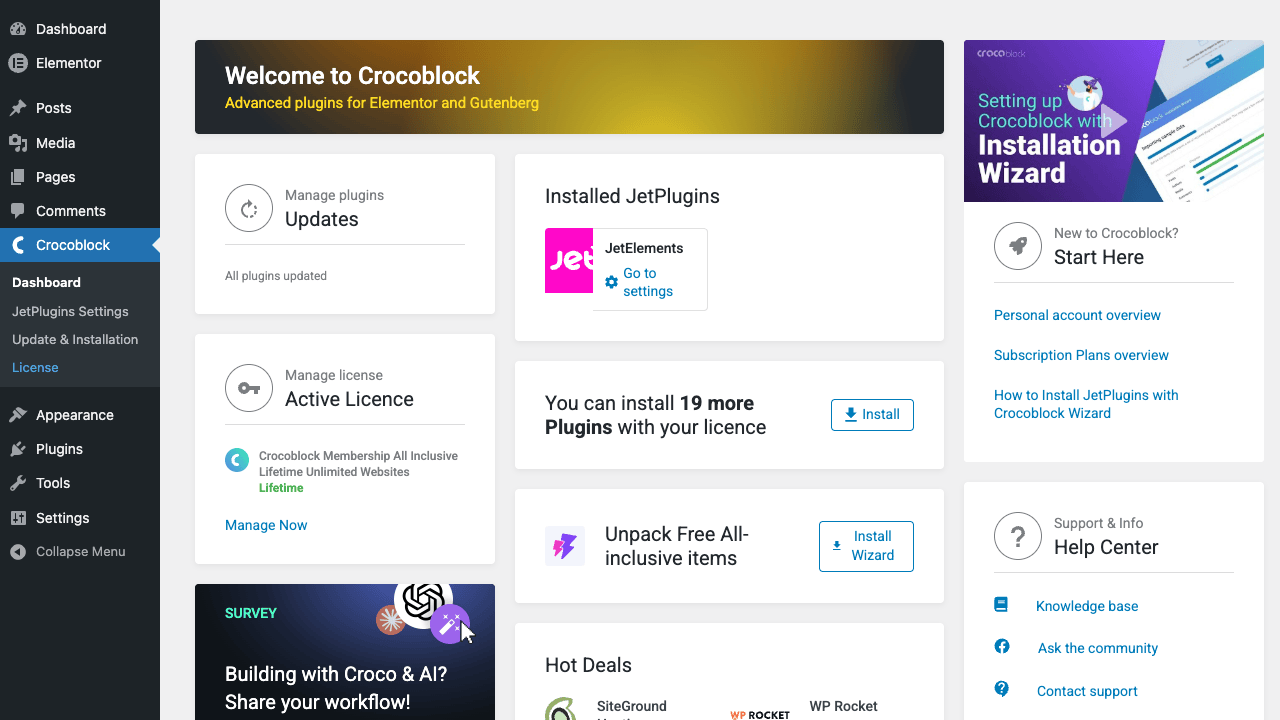The width and height of the screenshot is (1280, 720).
Task: Click the Active Licence key icon
Action: coord(249,388)
